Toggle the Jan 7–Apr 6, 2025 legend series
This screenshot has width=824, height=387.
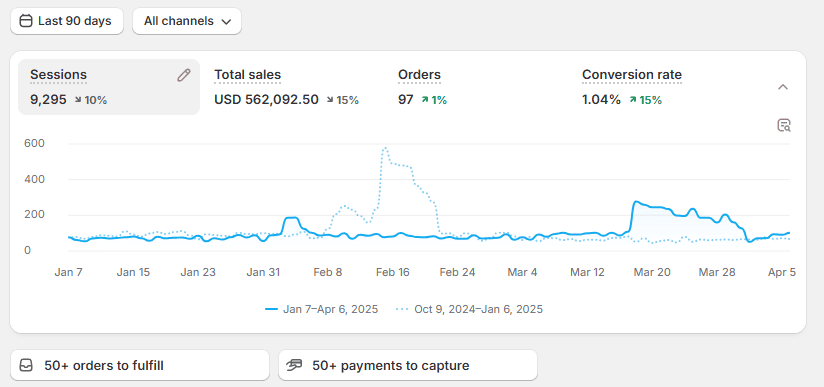(x=322, y=309)
